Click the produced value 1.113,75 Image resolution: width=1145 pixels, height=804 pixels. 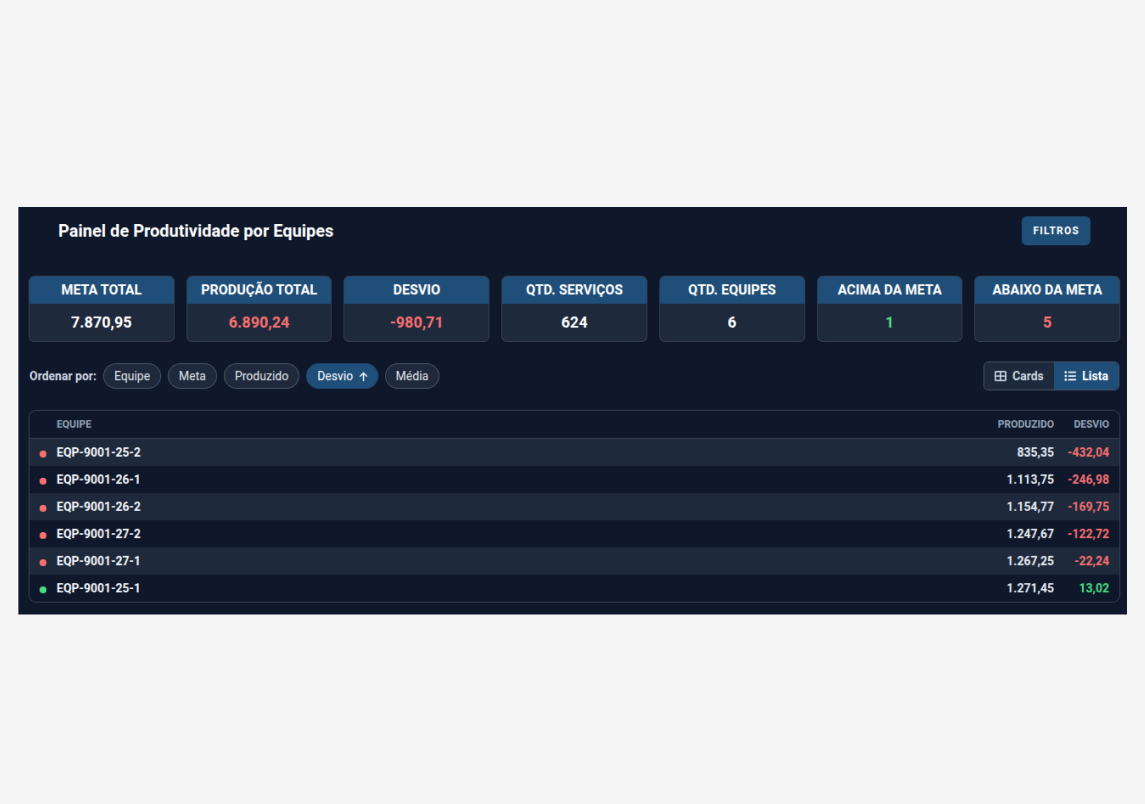tap(1030, 480)
